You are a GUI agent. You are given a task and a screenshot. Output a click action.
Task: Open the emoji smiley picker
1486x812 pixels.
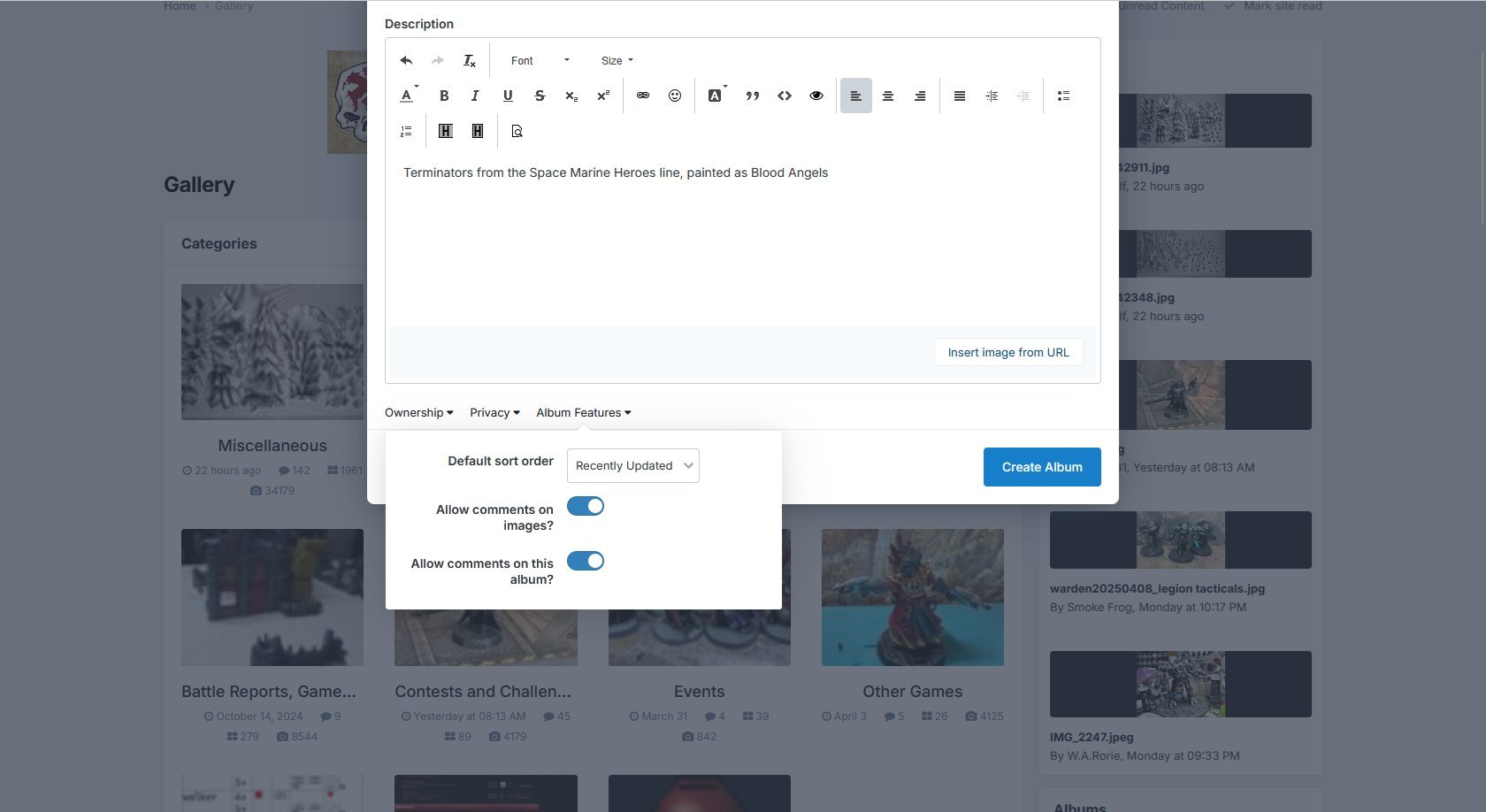675,96
